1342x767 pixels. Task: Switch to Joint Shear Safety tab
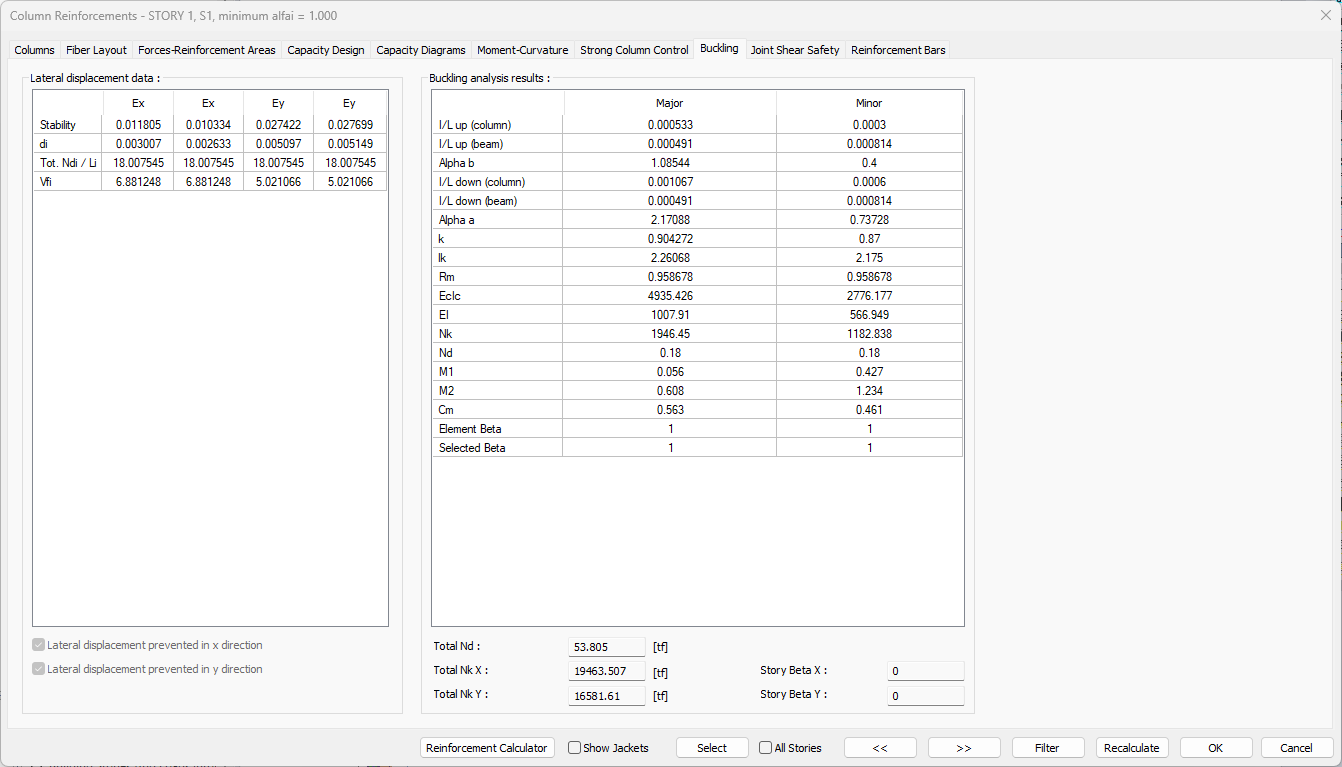[x=795, y=50]
